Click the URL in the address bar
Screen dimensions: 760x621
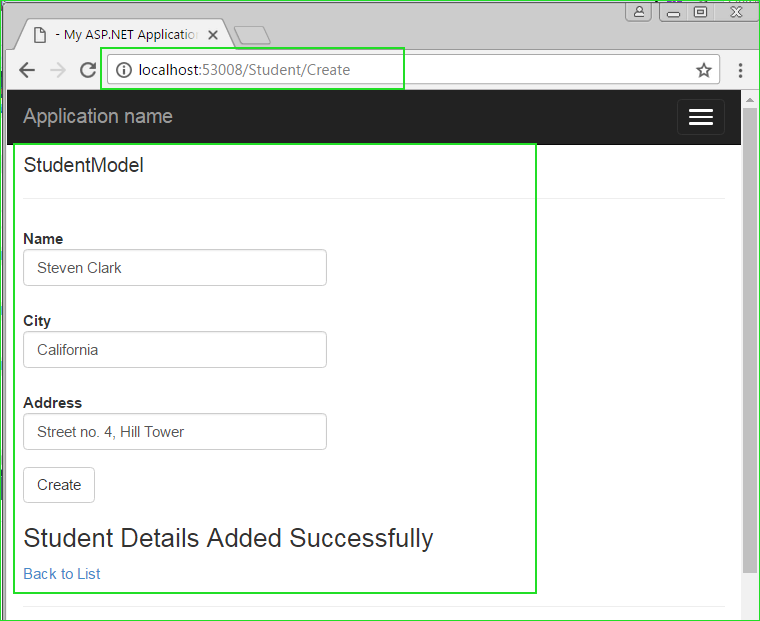tap(244, 70)
